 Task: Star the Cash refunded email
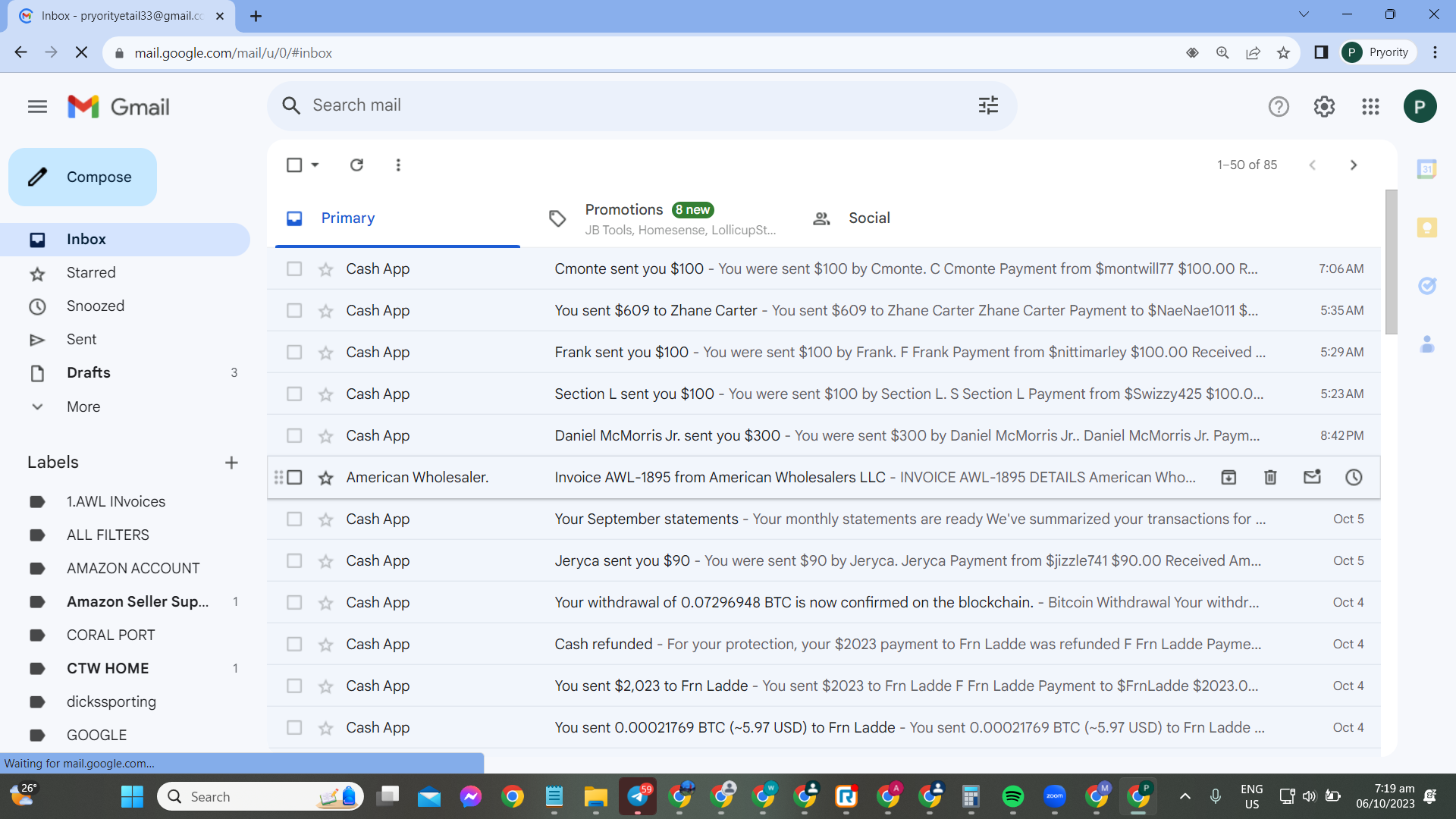click(x=325, y=645)
